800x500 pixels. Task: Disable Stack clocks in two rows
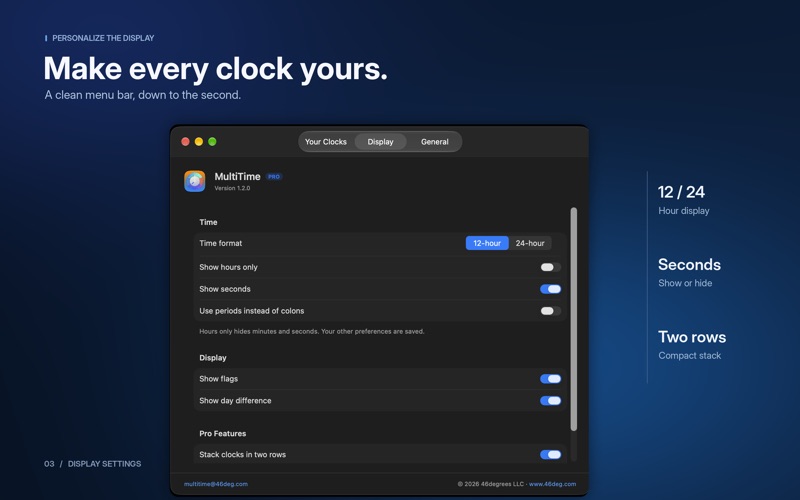click(551, 455)
